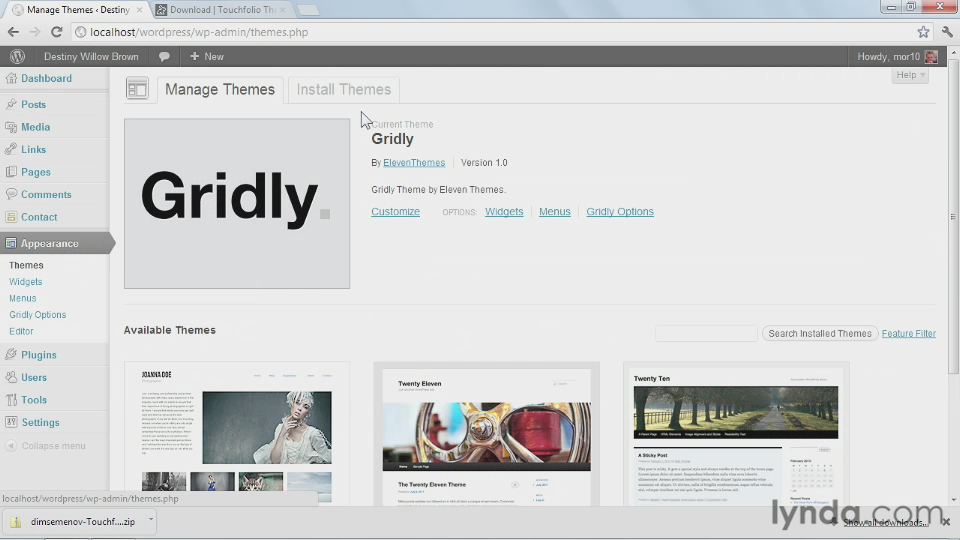Screen dimensions: 960x540
Task: Click the Customize link for Gridly theme
Action: (x=396, y=211)
